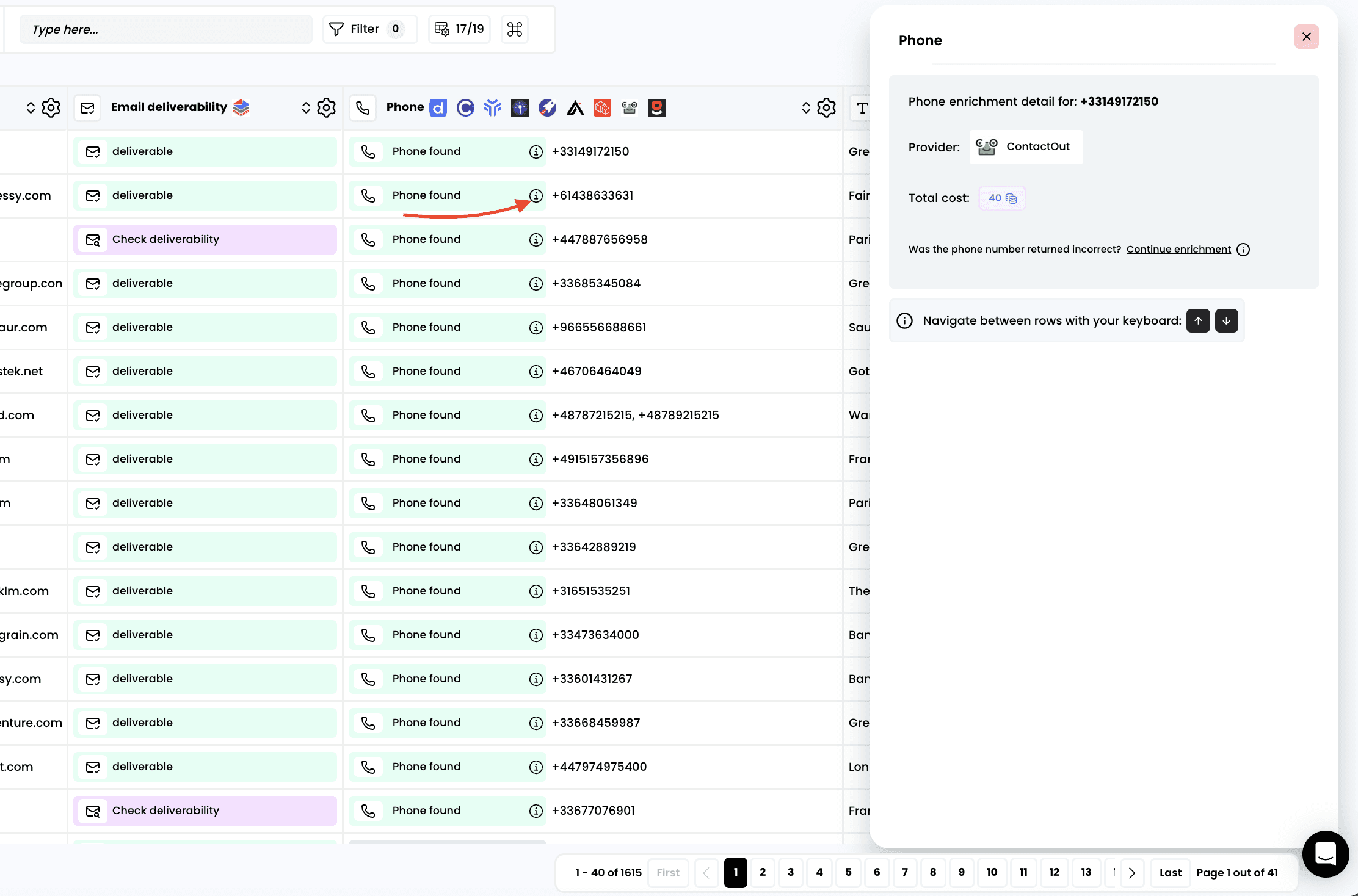Image resolution: width=1358 pixels, height=896 pixels.
Task: Click the 'Type here...' search field
Action: pyautogui.click(x=165, y=29)
